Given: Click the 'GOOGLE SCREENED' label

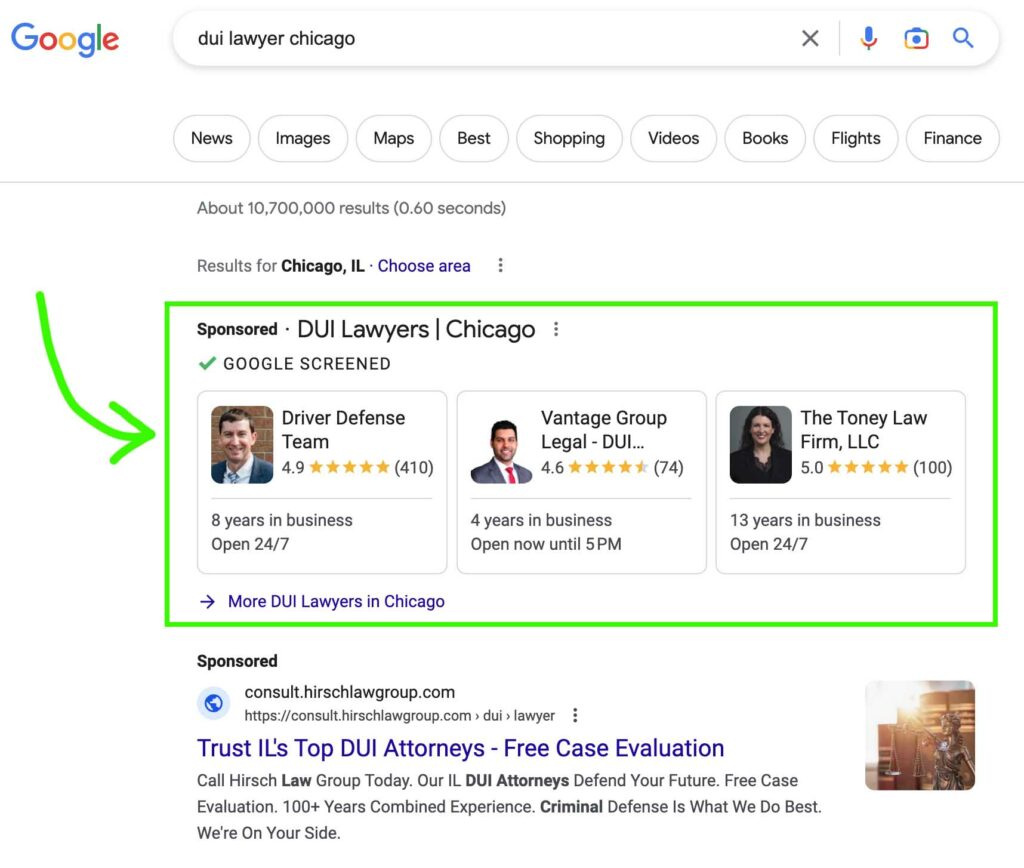Looking at the screenshot, I should [x=307, y=364].
